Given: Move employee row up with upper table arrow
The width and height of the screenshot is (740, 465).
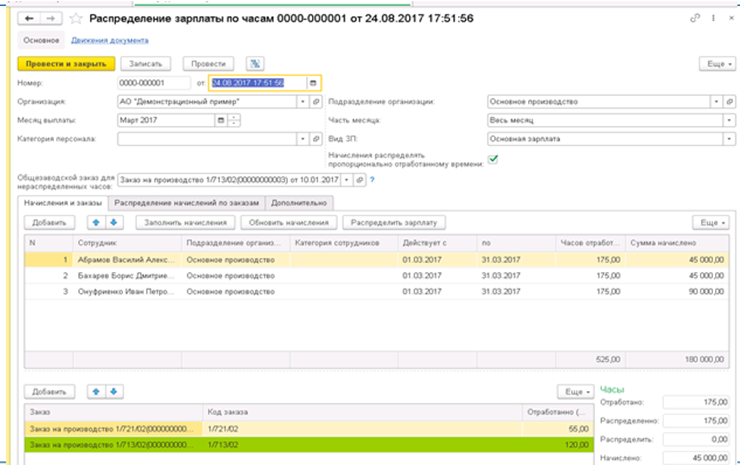Looking at the screenshot, I should point(96,222).
